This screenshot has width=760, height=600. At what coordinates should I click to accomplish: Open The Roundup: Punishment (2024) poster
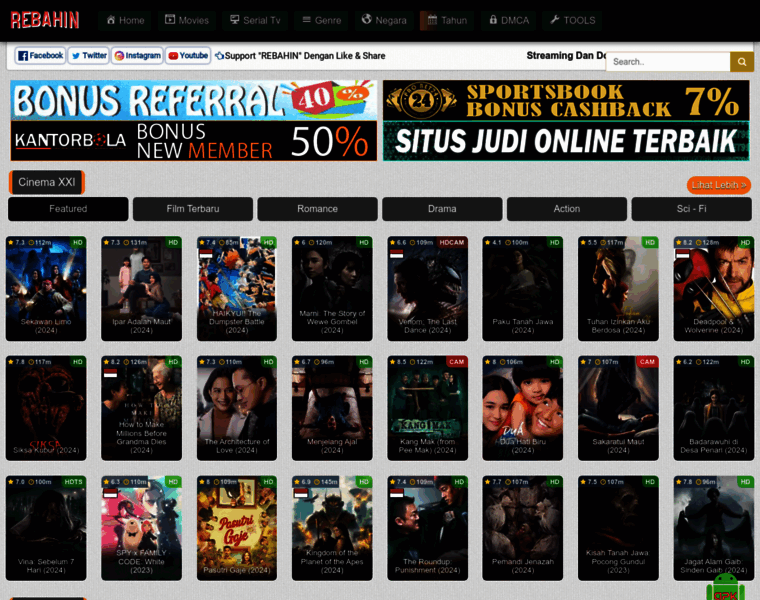point(428,528)
